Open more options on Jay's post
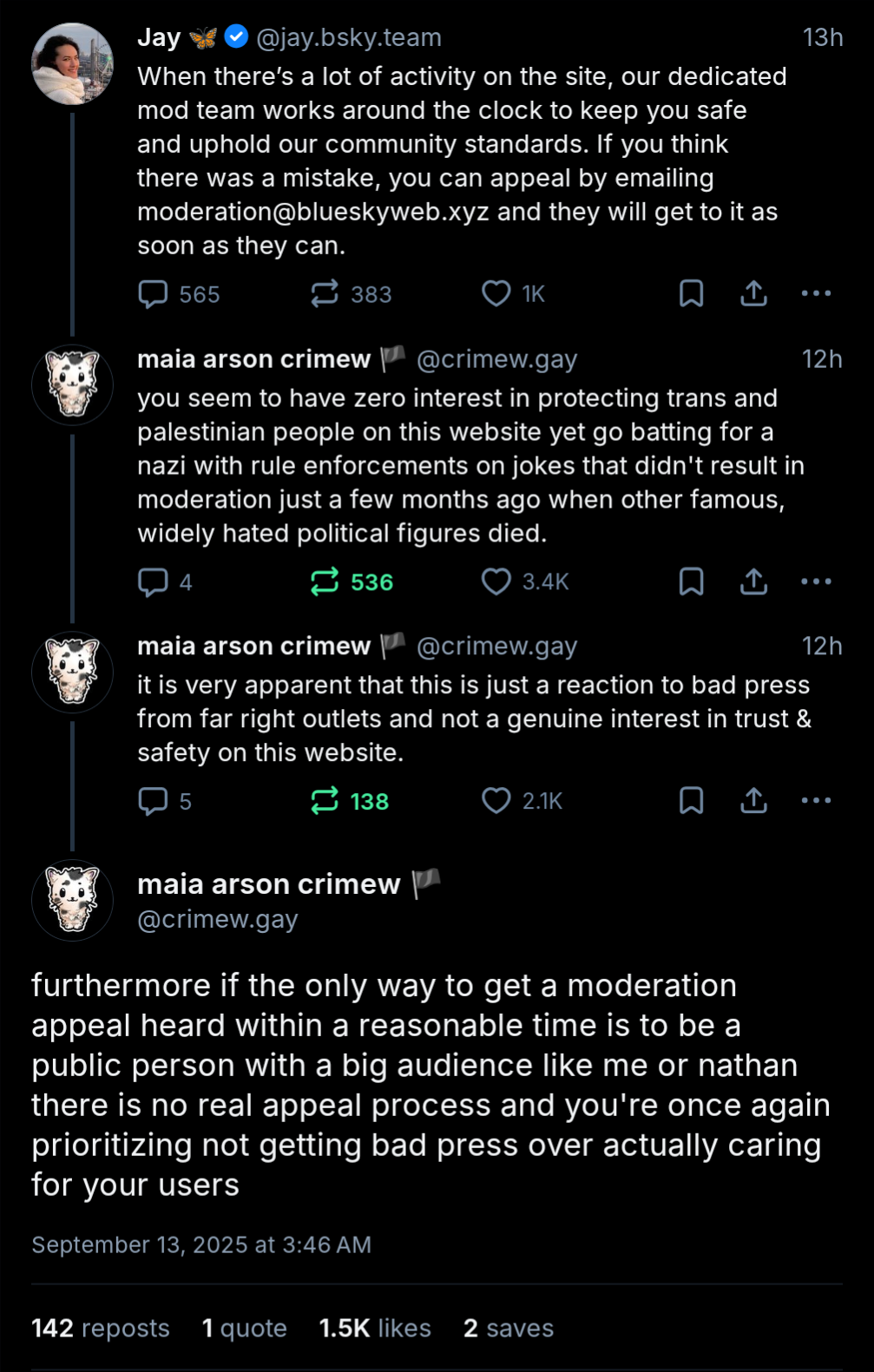This screenshot has width=874, height=1372. [816, 294]
